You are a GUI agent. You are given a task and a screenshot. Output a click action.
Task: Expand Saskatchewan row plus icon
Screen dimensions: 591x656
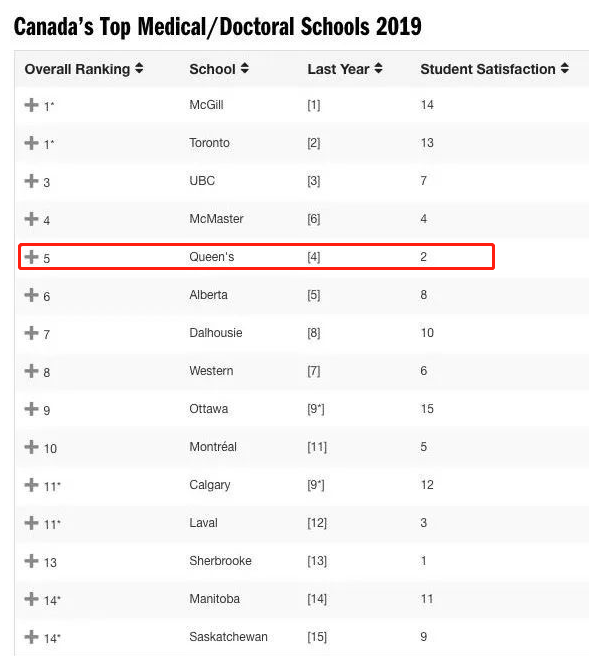pos(31,637)
